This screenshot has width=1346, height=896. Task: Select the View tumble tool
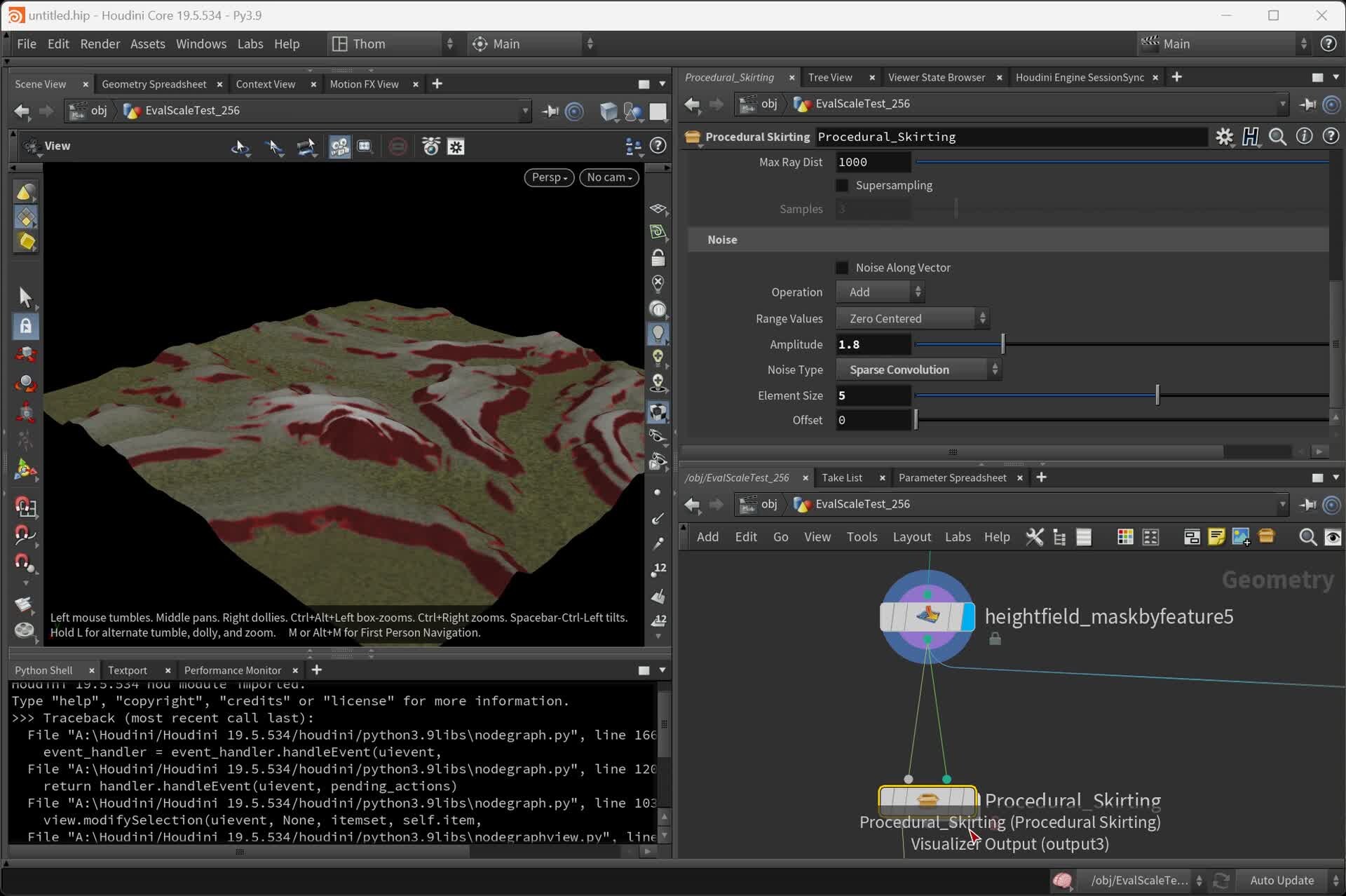coord(240,147)
